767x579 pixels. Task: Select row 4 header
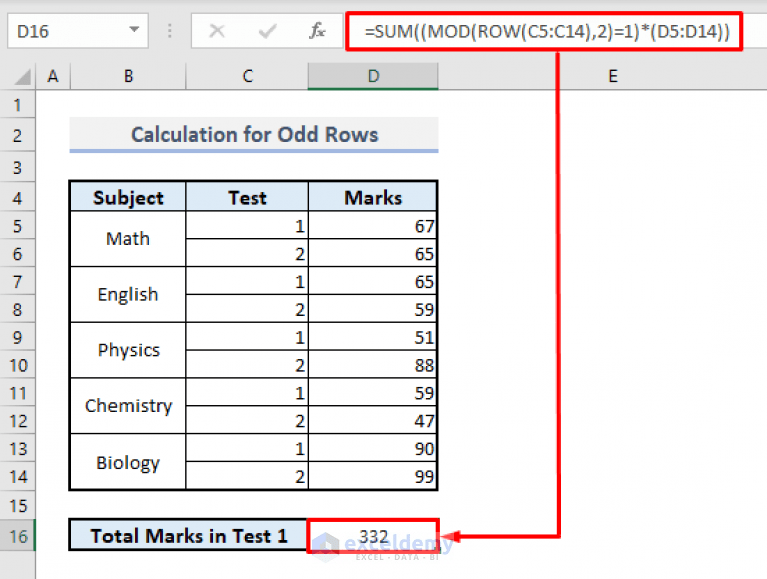[x=18, y=198]
